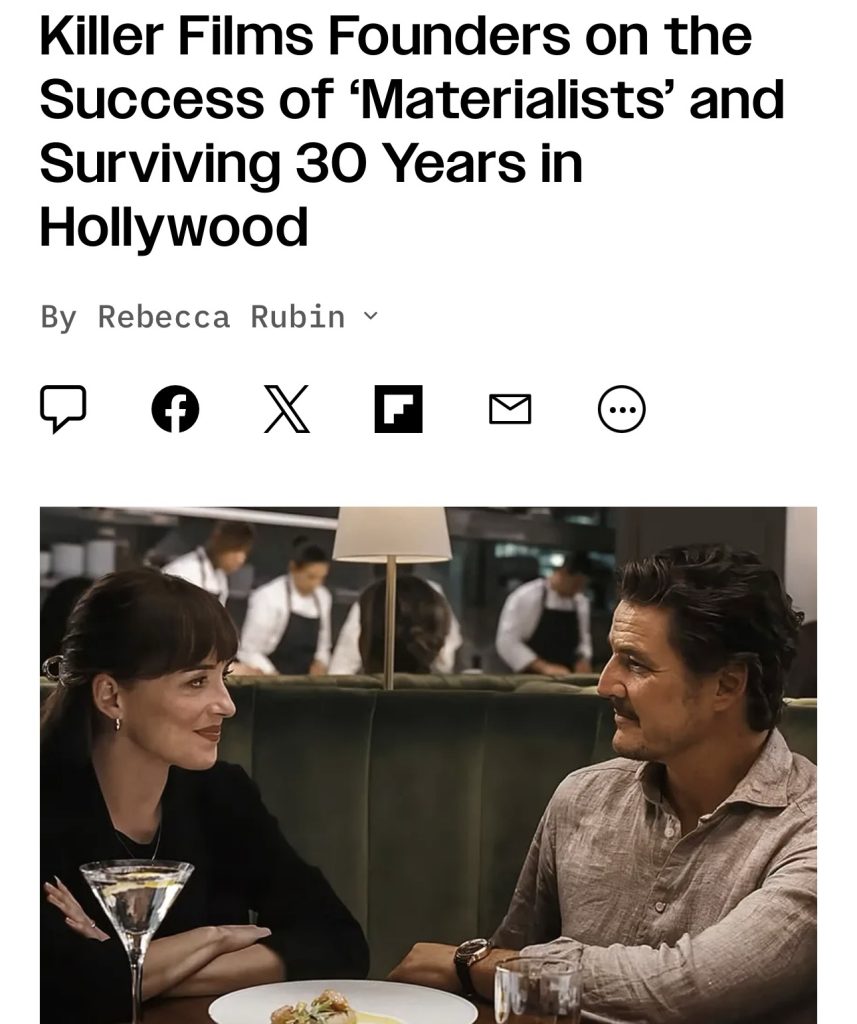Click "Surviving 30 Years in" headline line

(310, 163)
